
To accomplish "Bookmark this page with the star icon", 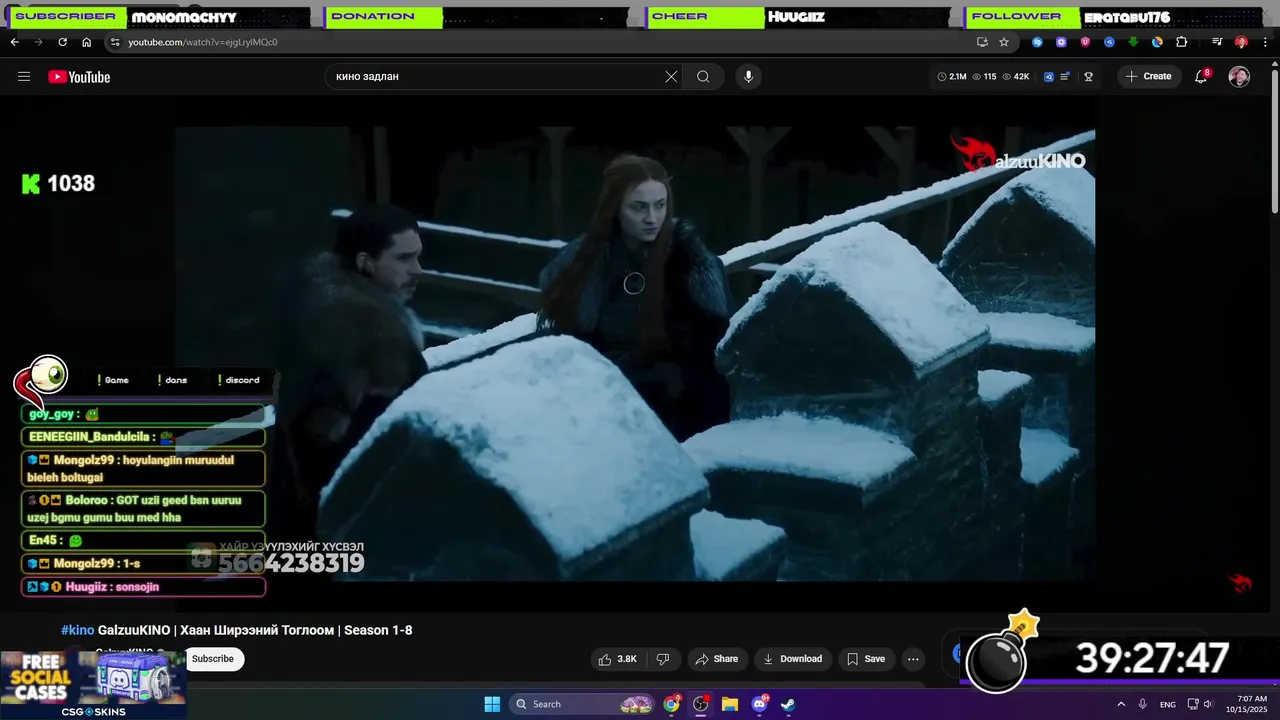I will pos(1004,42).
